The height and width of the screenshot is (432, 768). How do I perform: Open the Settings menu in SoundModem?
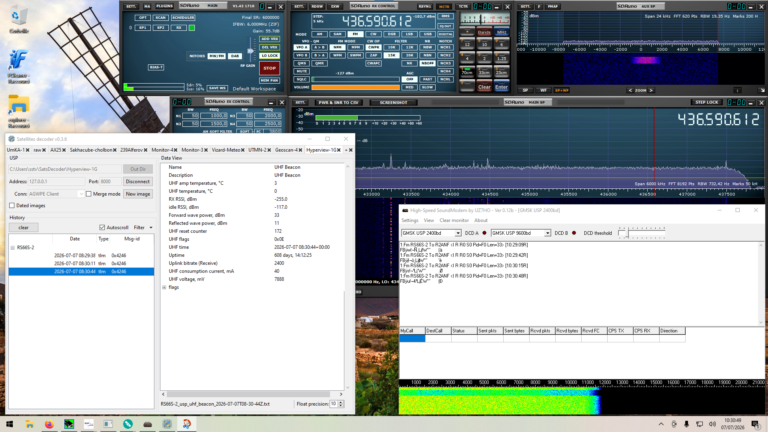[410, 220]
